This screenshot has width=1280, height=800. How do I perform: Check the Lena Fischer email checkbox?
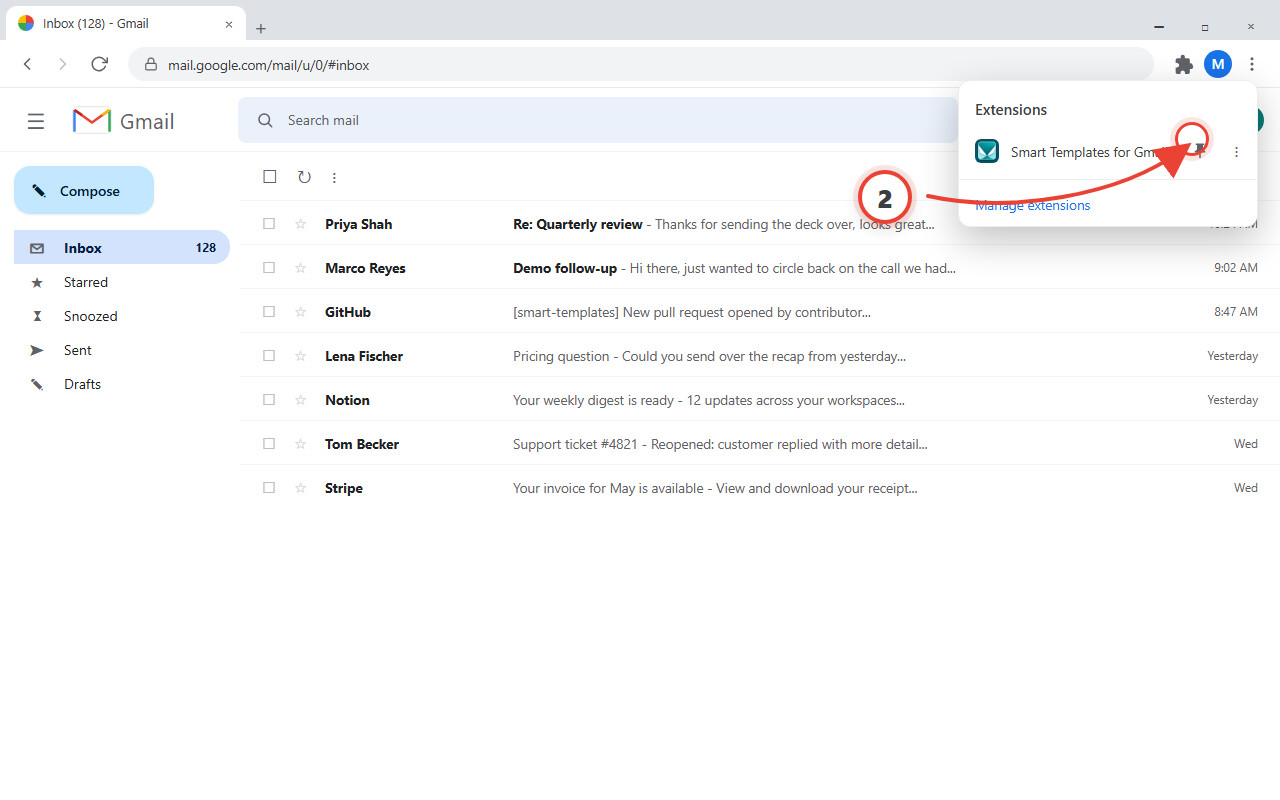click(x=269, y=356)
